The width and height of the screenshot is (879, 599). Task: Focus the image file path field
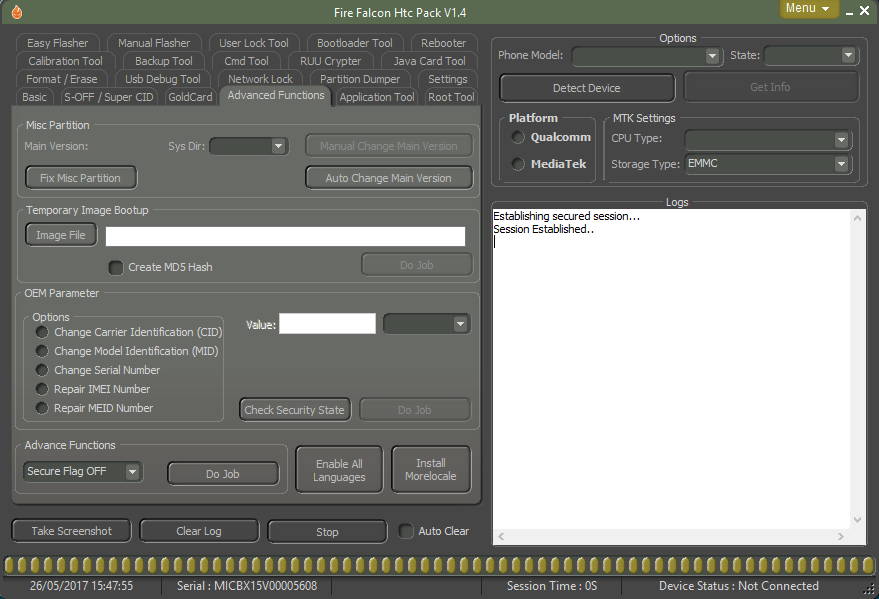click(x=285, y=236)
